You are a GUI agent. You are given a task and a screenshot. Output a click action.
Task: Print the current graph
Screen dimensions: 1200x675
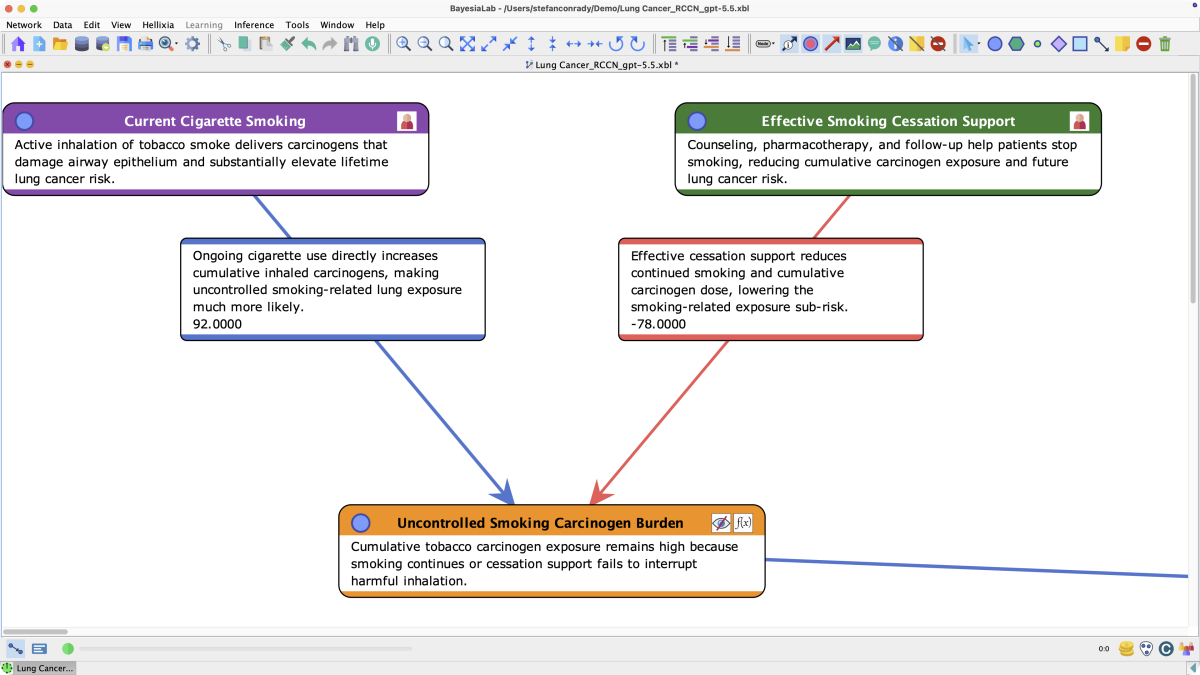click(145, 44)
